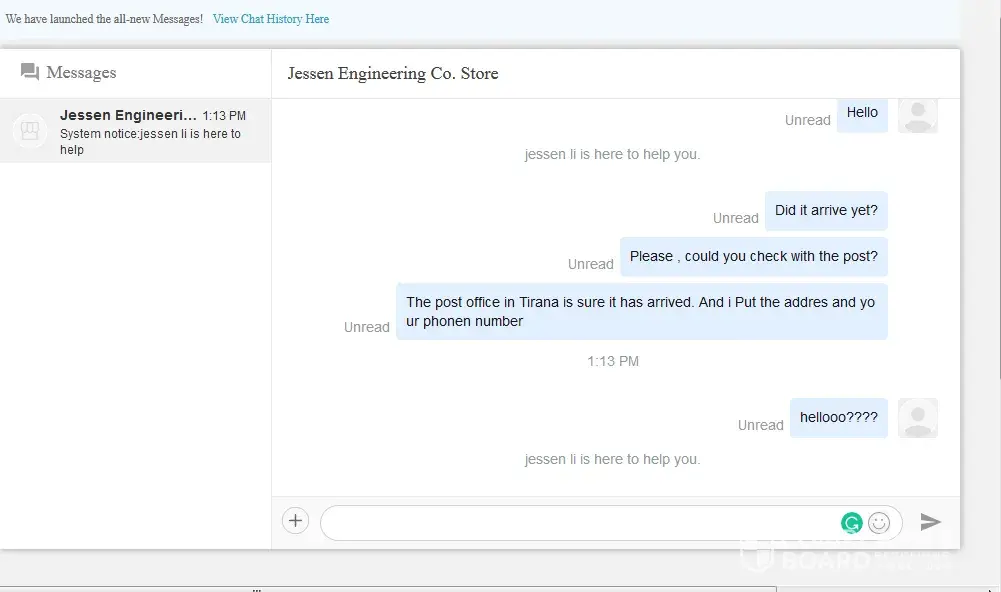1001x592 pixels.
Task: Click the send message arrow icon
Action: pyautogui.click(x=930, y=522)
